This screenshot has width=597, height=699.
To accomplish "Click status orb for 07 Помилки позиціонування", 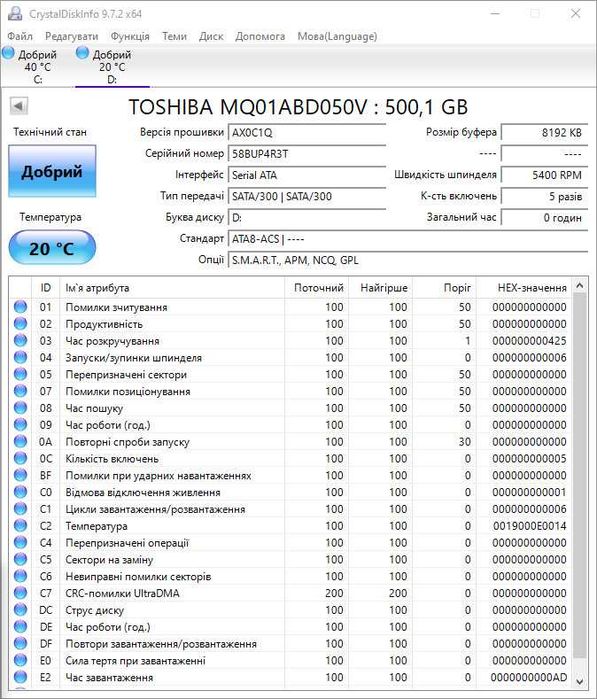I will [21, 391].
